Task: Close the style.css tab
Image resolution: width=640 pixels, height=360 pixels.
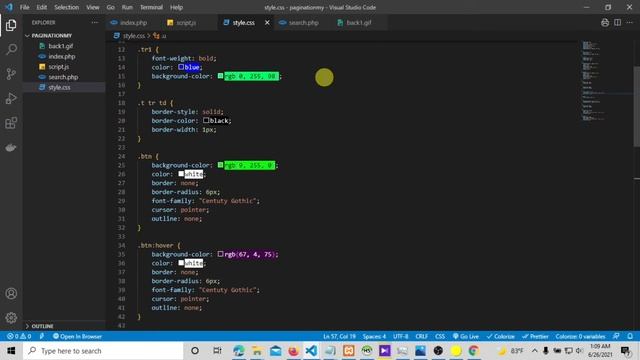Action: pos(267,23)
